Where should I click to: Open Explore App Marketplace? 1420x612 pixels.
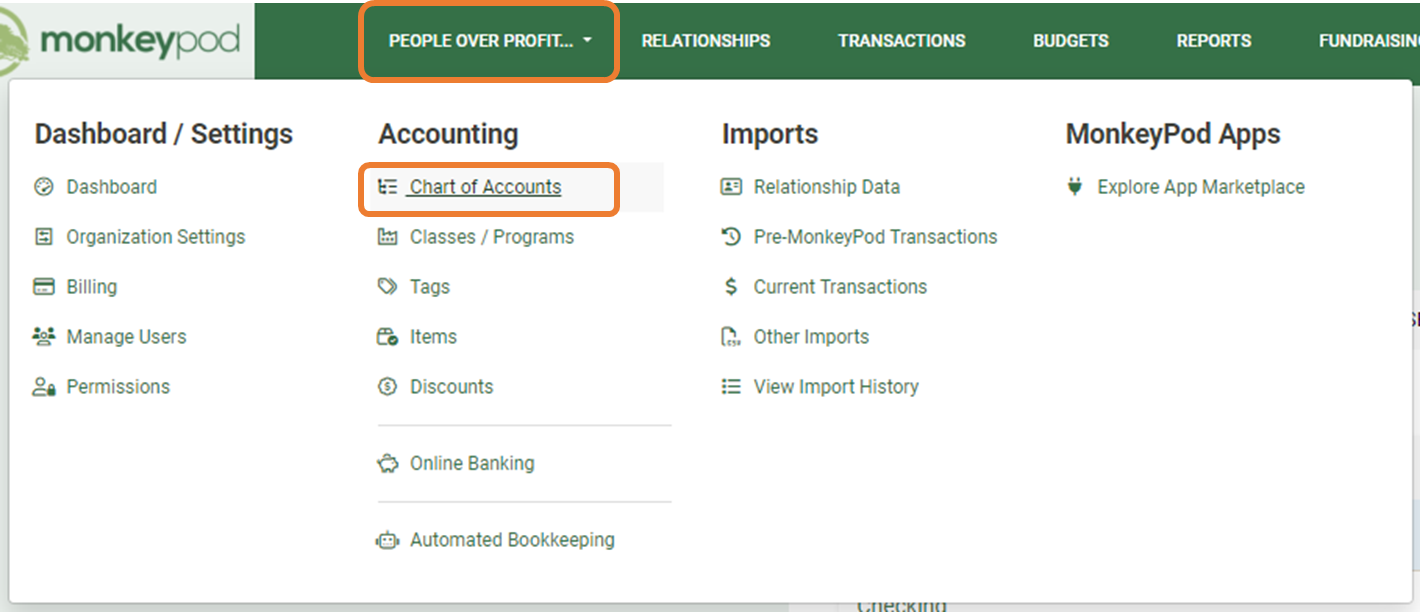point(1201,187)
